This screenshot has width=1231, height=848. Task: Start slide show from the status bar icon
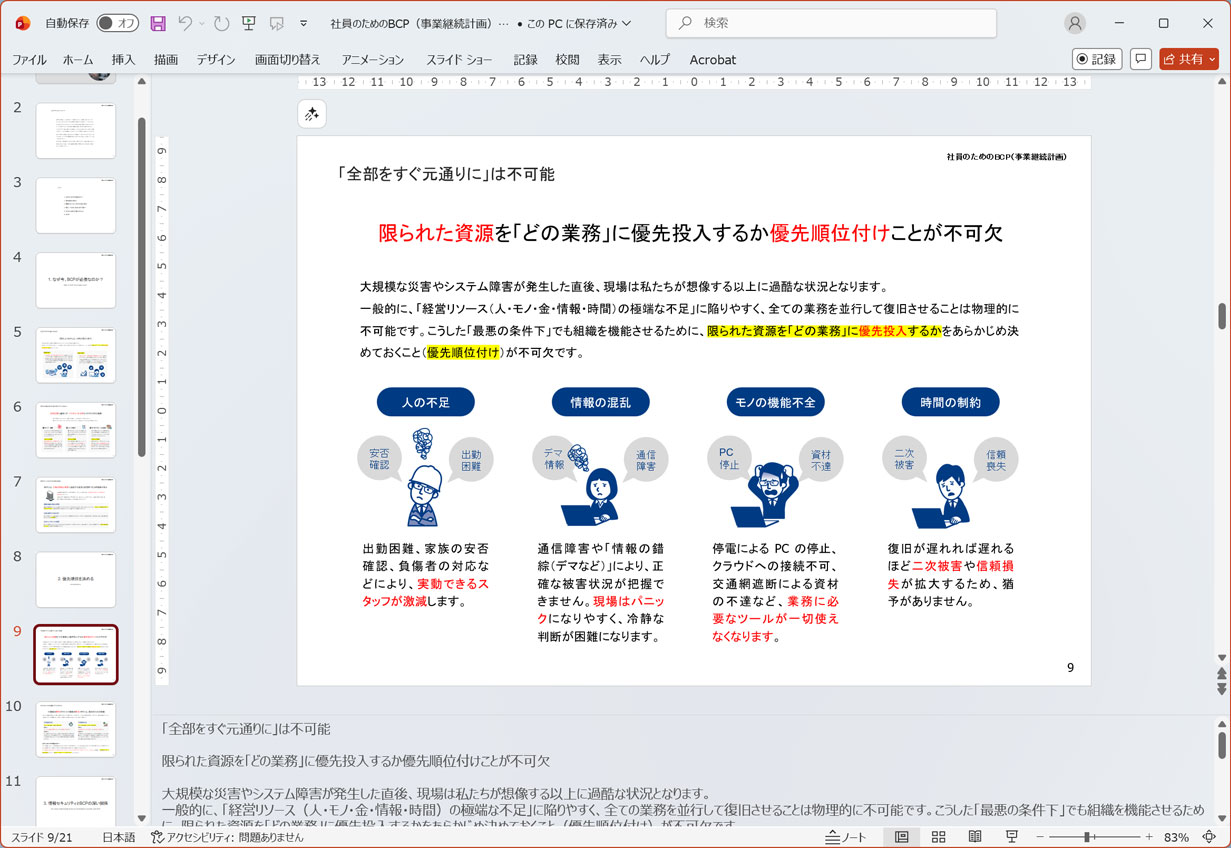(x=1013, y=836)
